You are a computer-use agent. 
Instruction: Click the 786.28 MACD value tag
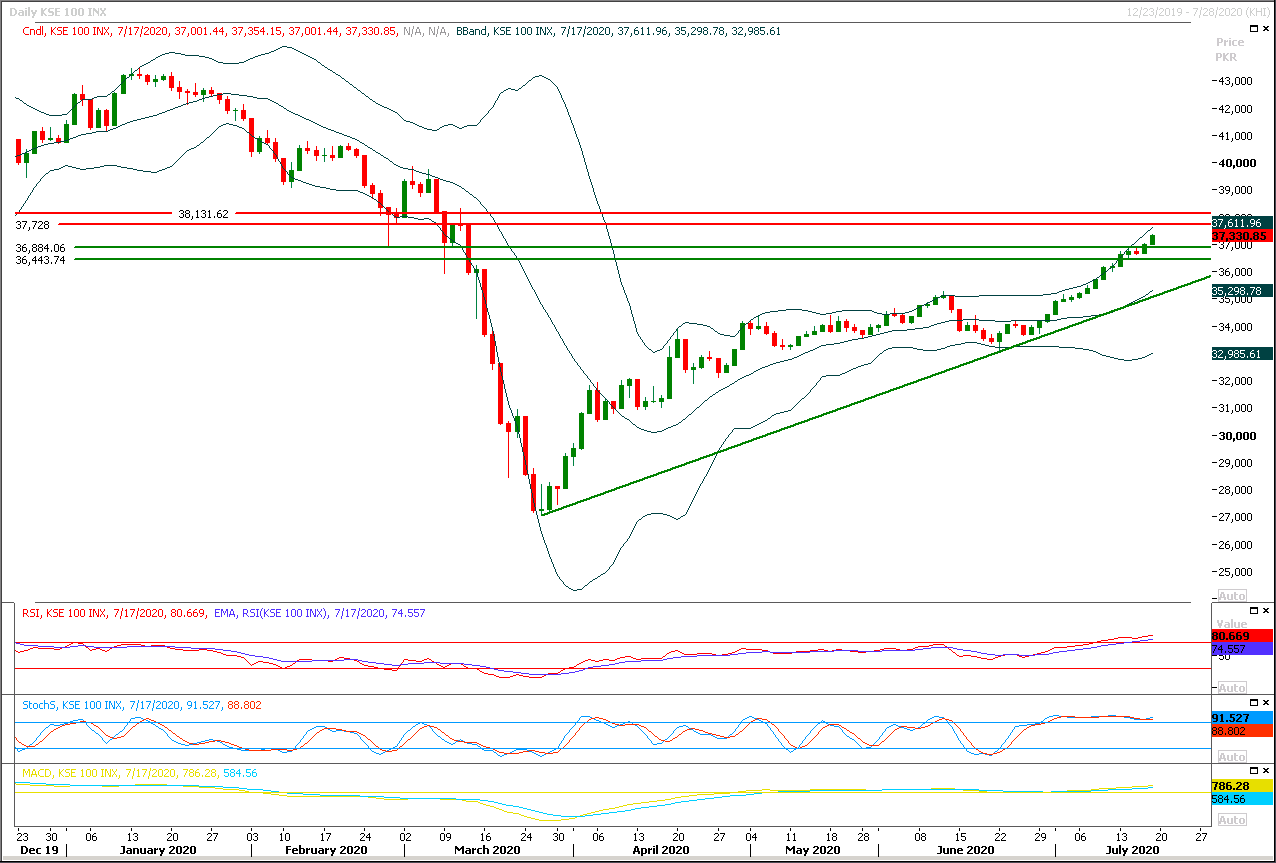pyautogui.click(x=1242, y=786)
